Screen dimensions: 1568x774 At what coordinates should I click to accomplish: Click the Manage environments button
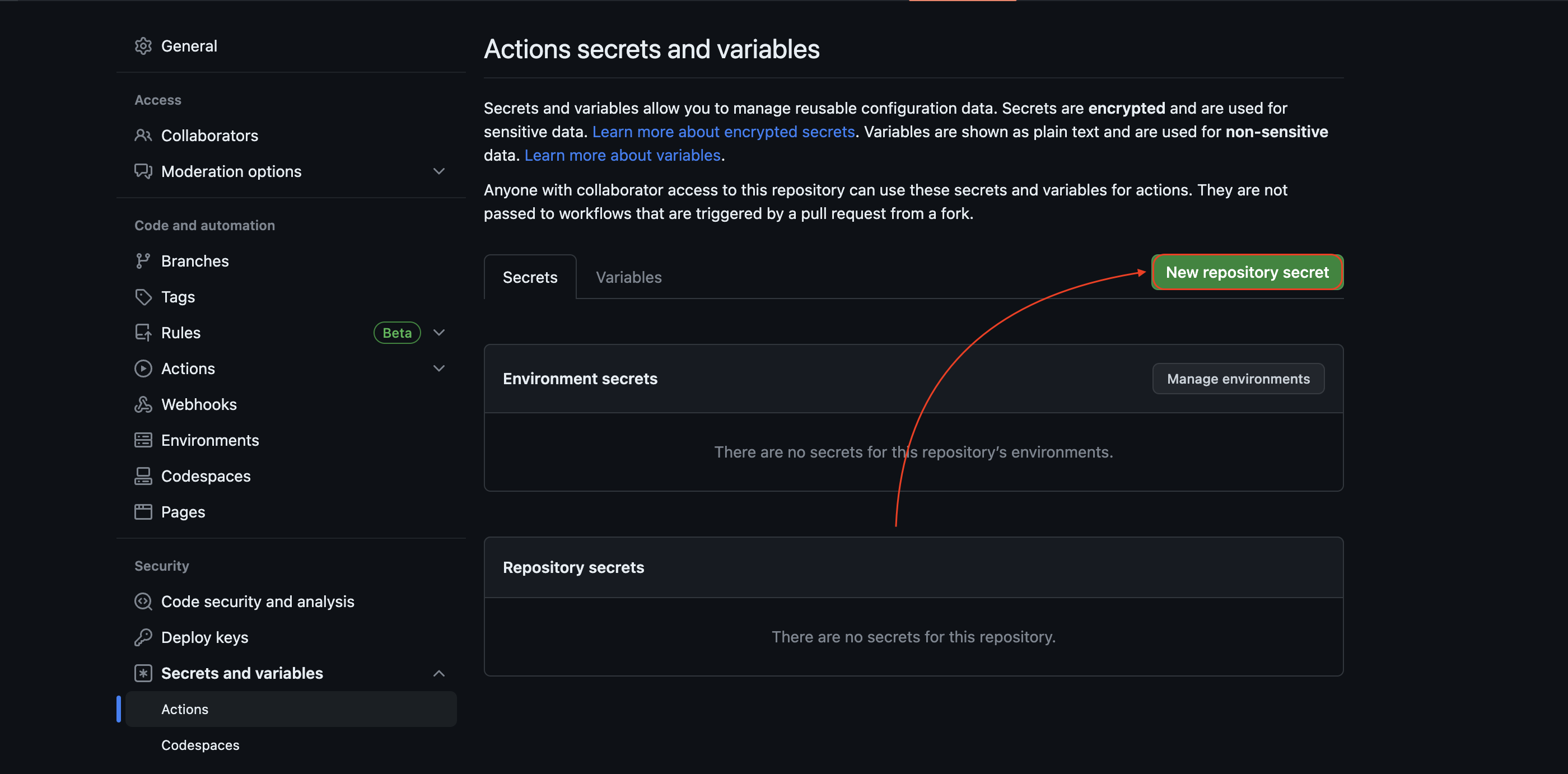(1238, 379)
